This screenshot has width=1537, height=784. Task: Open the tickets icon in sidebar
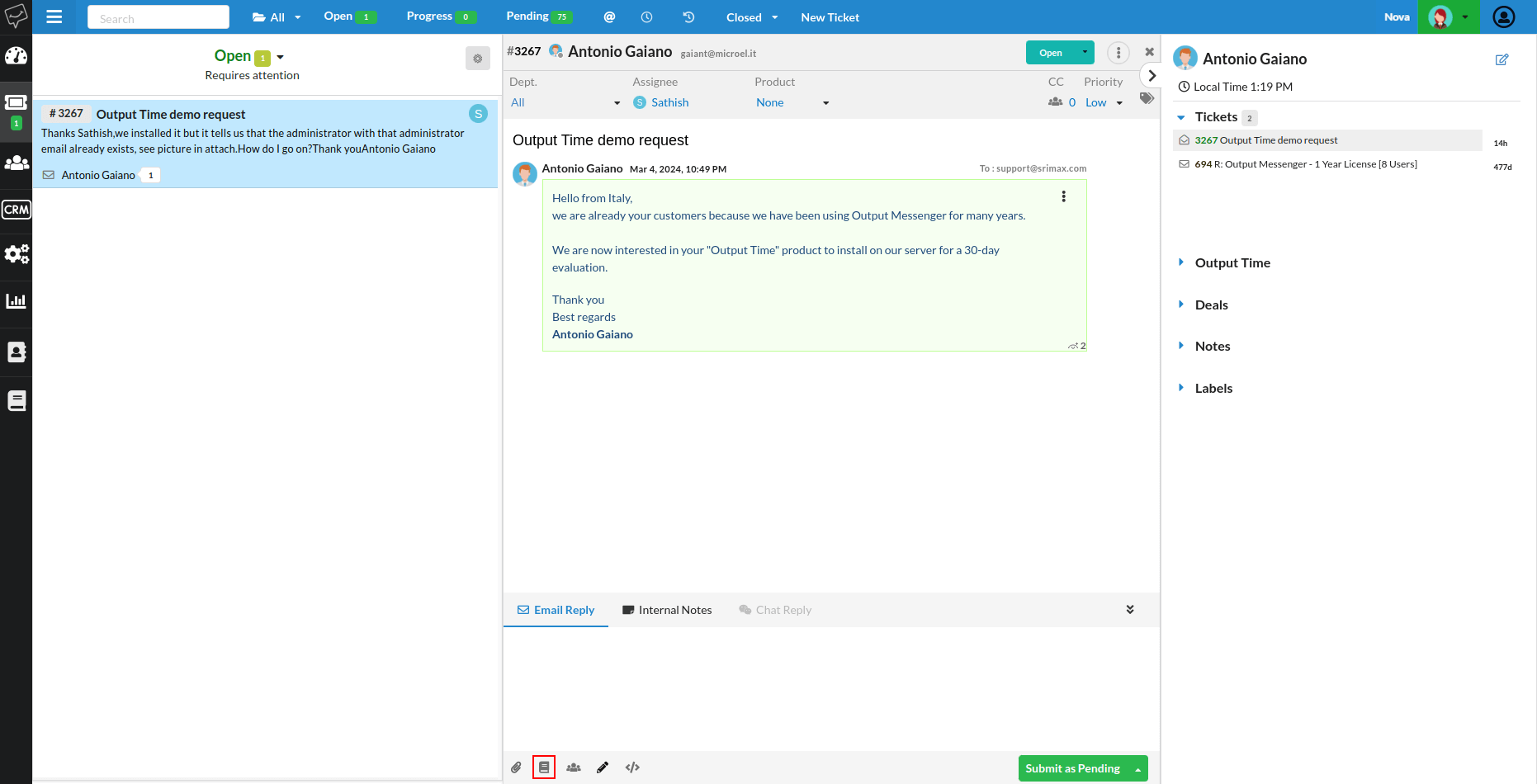[16, 103]
